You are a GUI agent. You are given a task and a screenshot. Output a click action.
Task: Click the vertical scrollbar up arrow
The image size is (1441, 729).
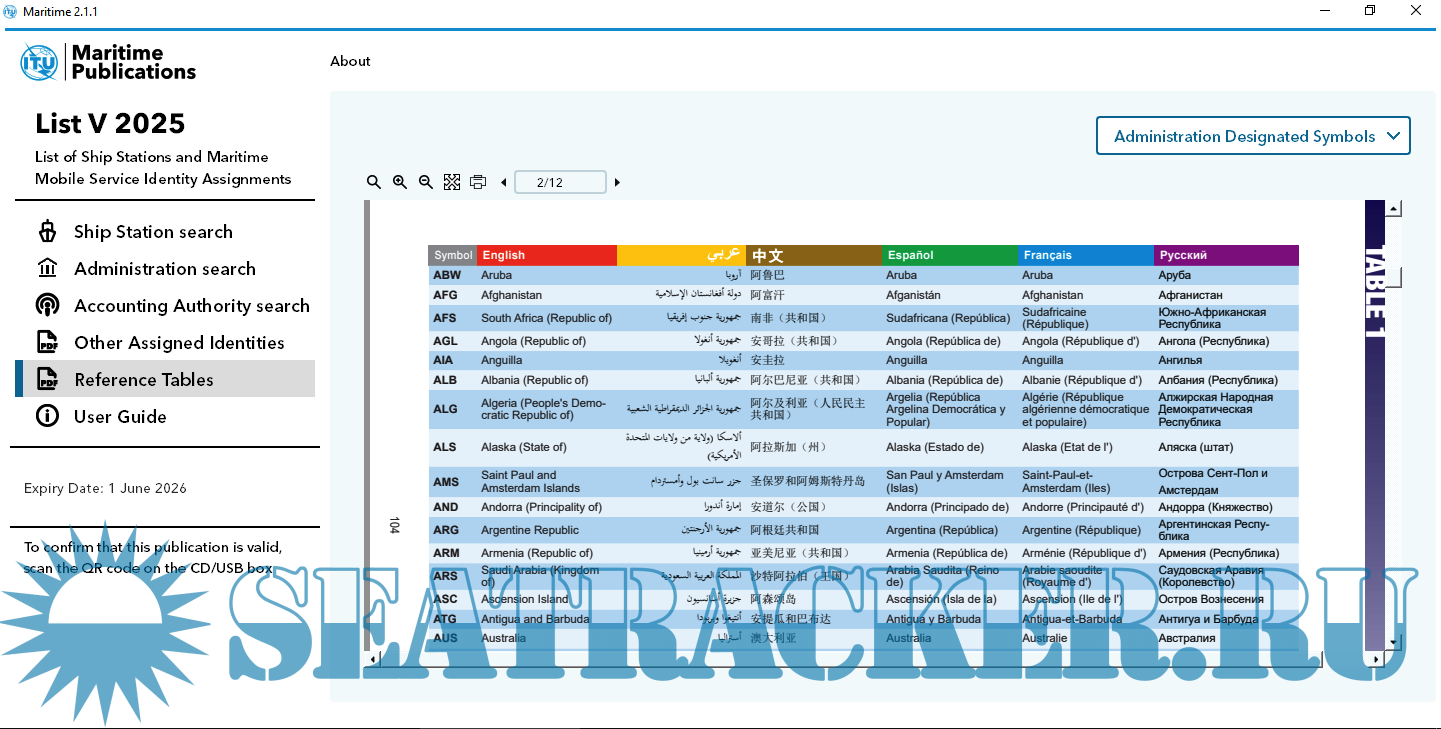1393,209
